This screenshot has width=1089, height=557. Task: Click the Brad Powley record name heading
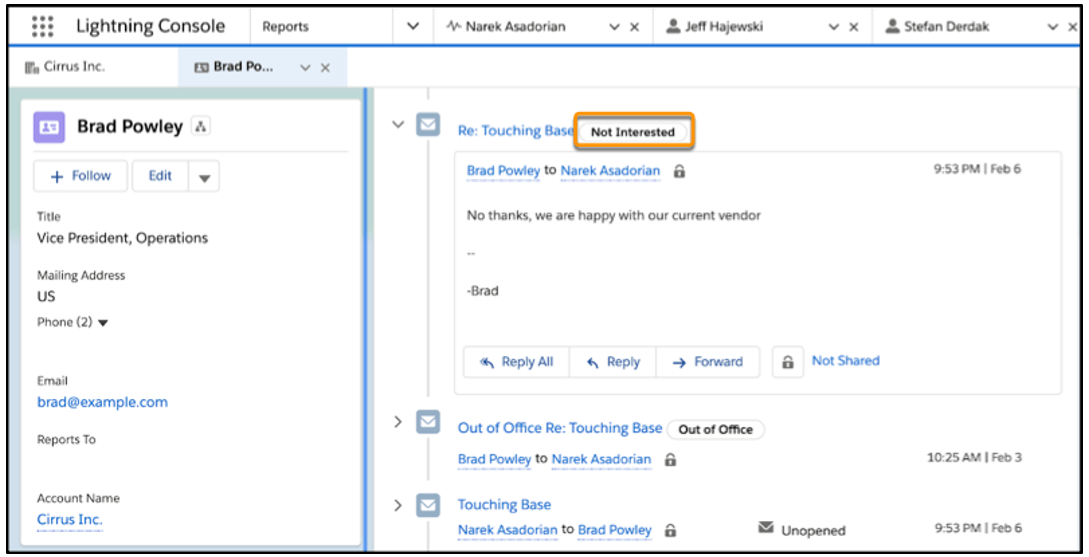pyautogui.click(x=130, y=127)
